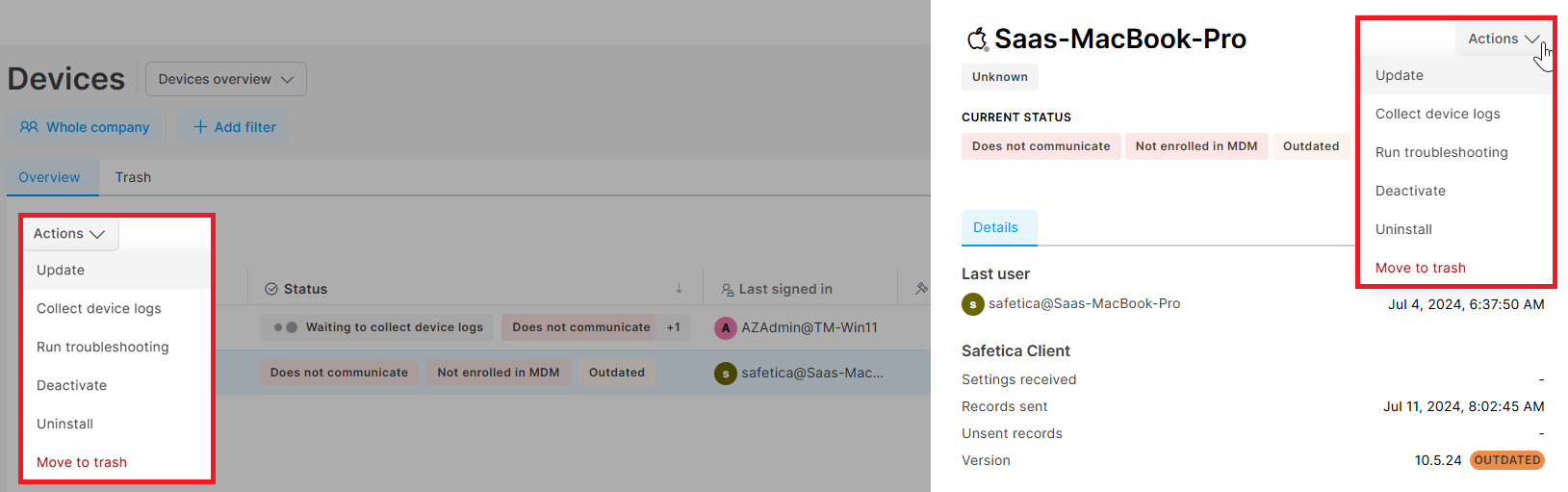The image size is (1568, 492).
Task: Click the Whole company people icon
Action: [29, 127]
